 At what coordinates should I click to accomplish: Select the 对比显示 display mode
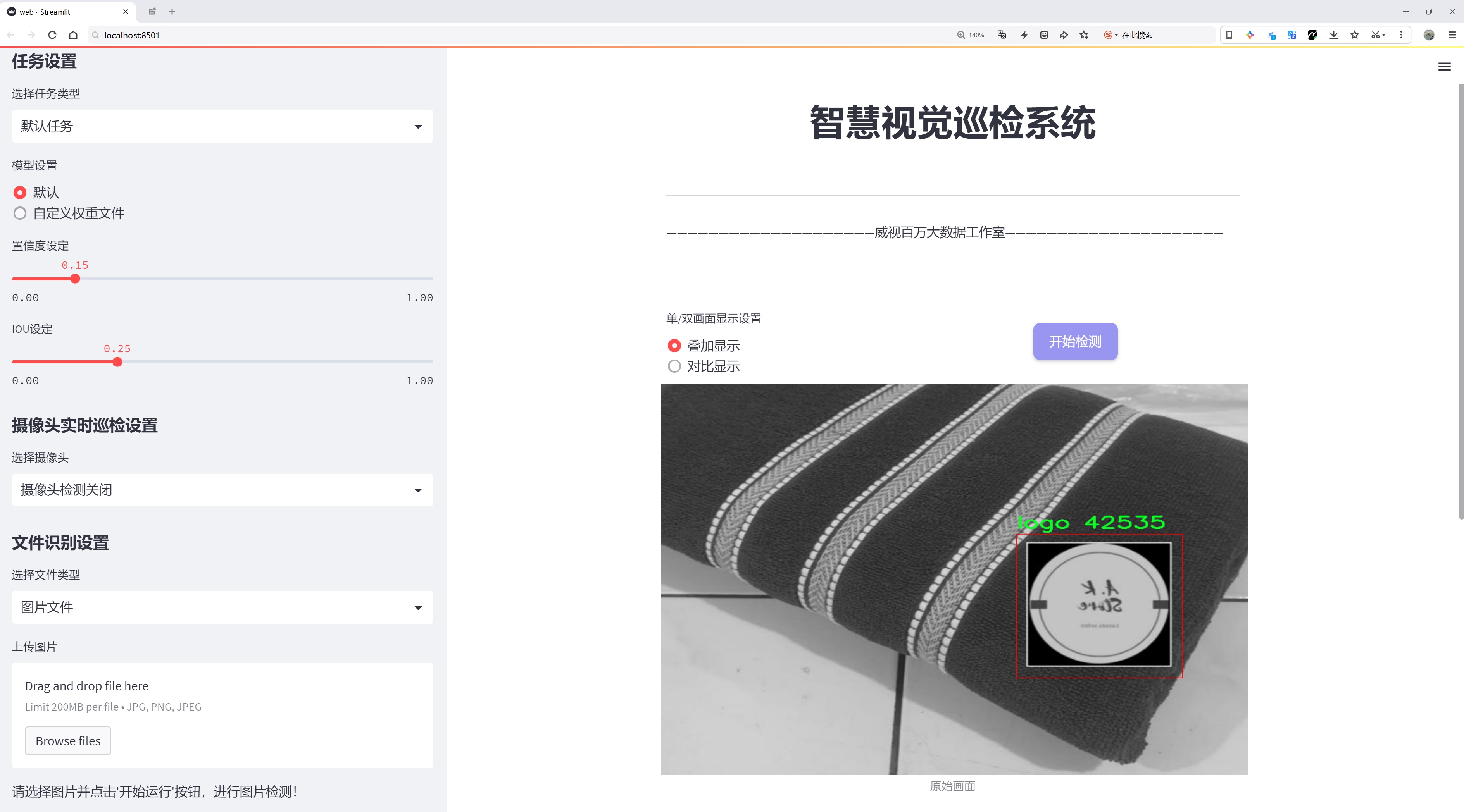coord(674,366)
